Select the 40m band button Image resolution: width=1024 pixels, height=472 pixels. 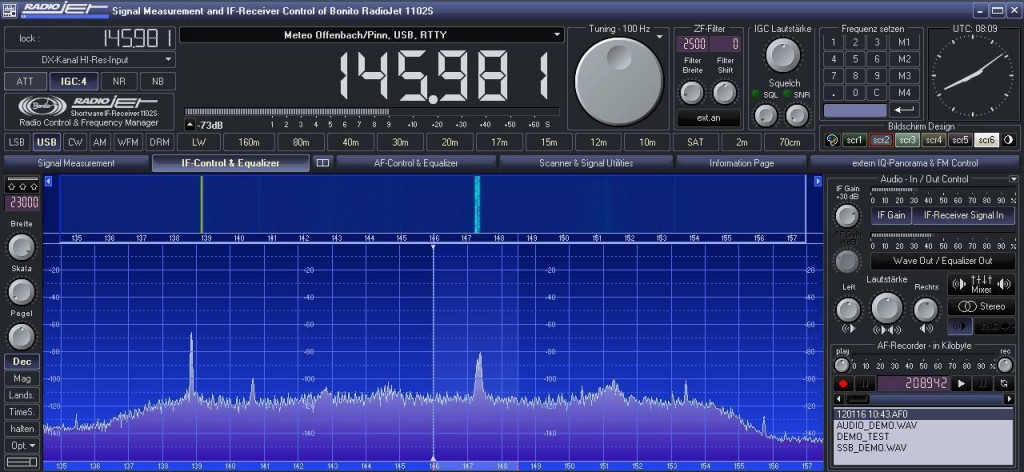tap(350, 142)
